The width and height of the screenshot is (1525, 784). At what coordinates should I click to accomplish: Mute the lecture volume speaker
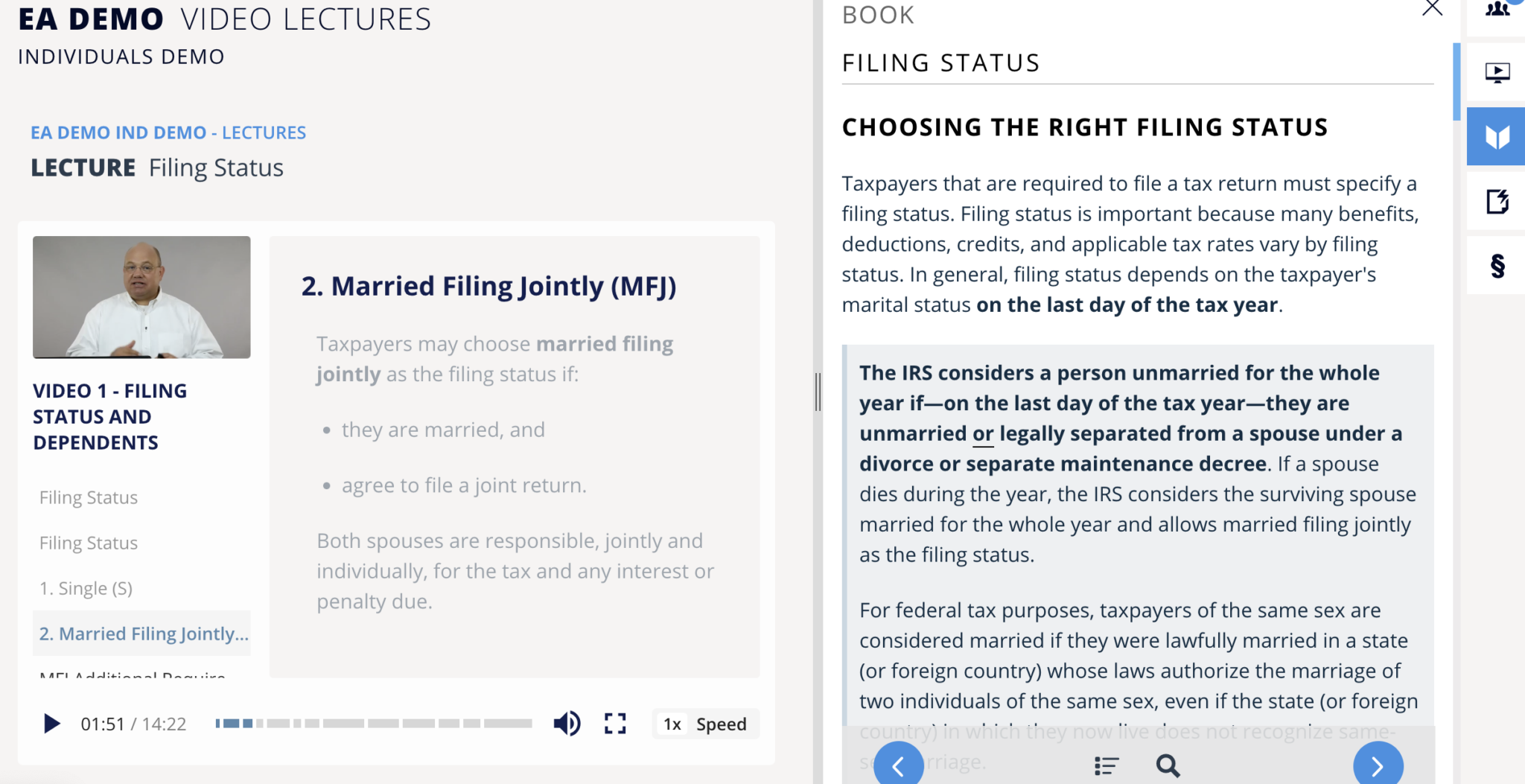(x=567, y=723)
